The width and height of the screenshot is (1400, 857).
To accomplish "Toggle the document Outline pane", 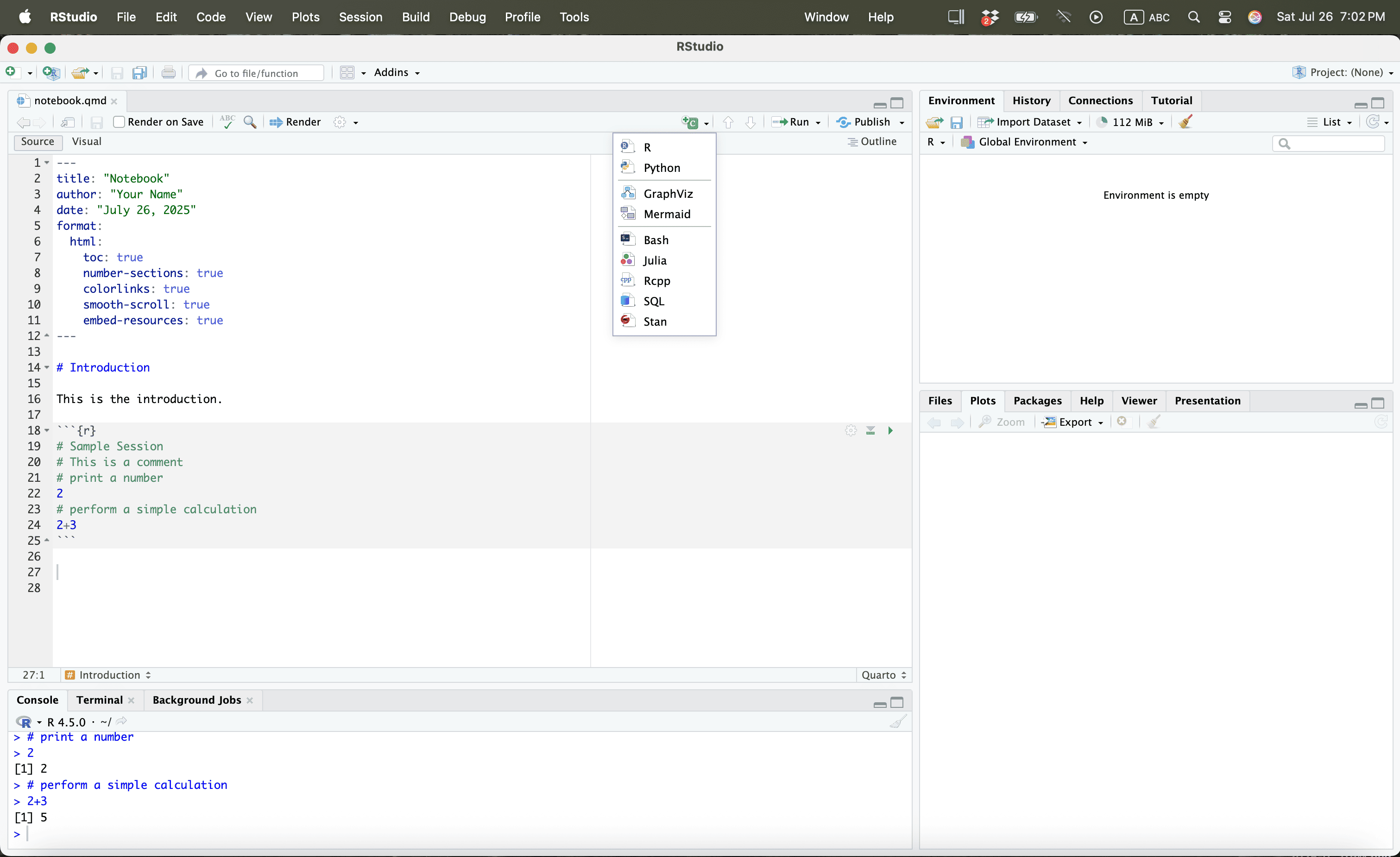I will 872,141.
